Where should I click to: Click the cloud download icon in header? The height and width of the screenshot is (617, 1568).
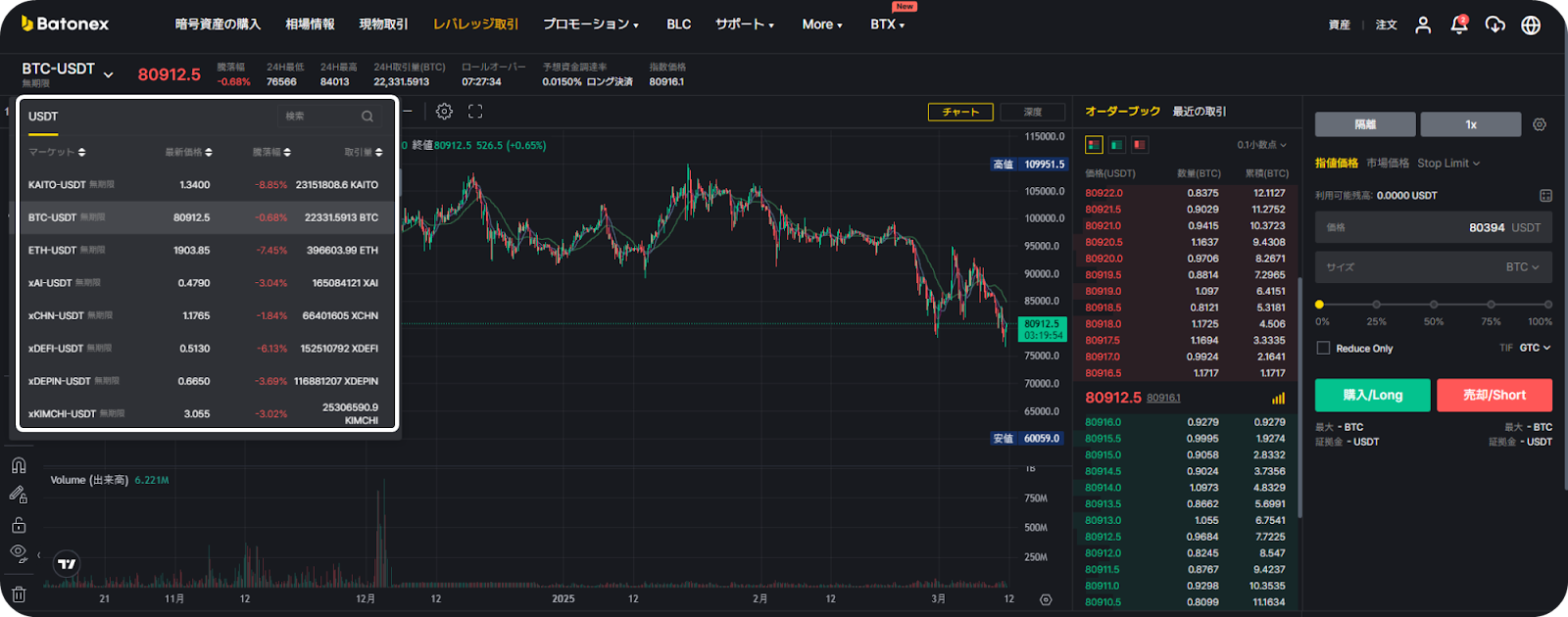1495,24
